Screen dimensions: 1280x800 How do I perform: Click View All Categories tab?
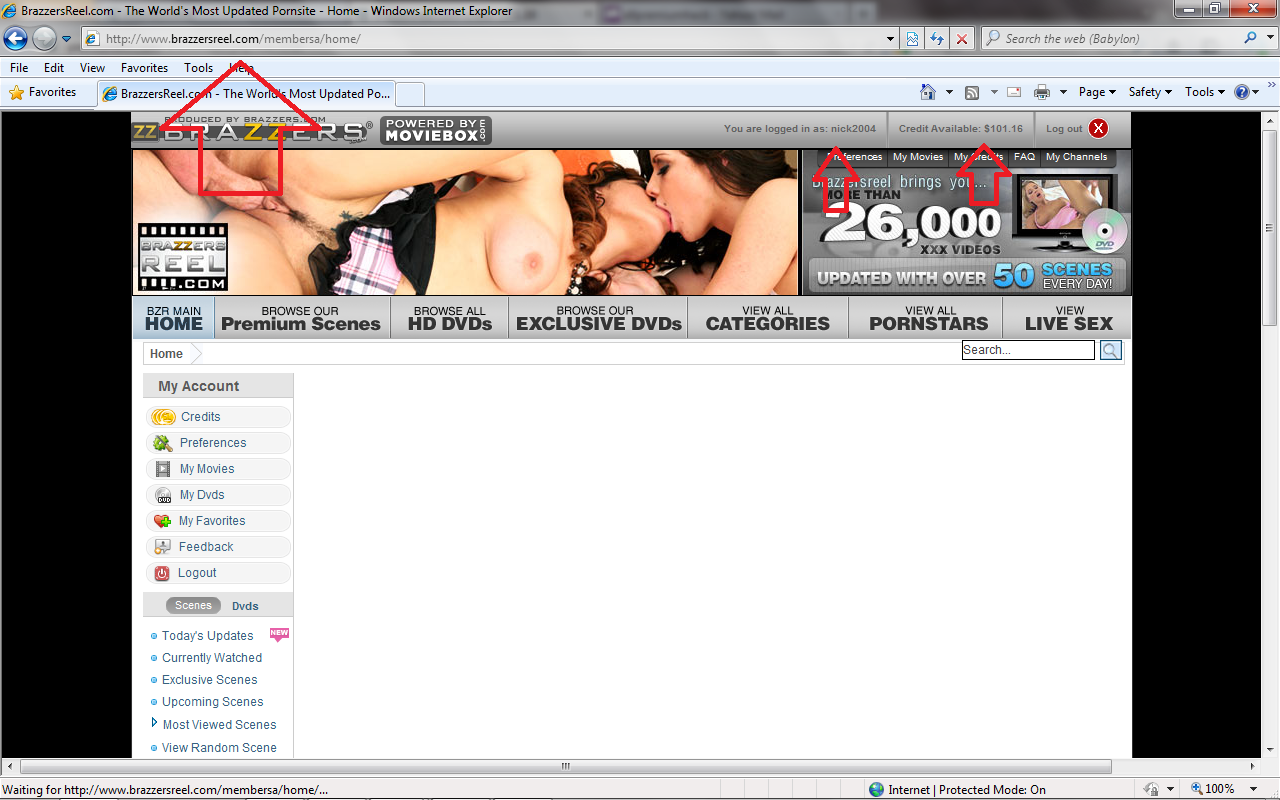click(768, 318)
